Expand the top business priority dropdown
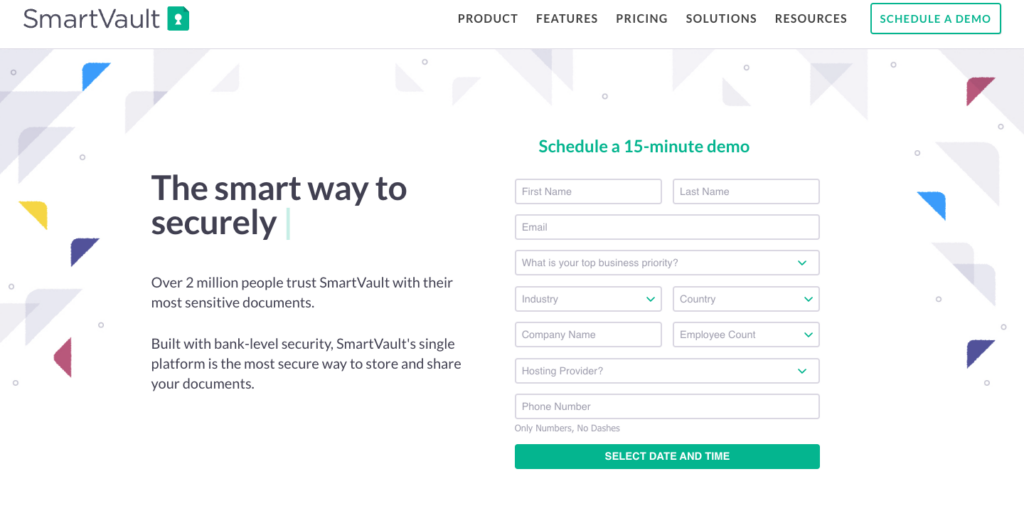1024x521 pixels. coord(667,263)
